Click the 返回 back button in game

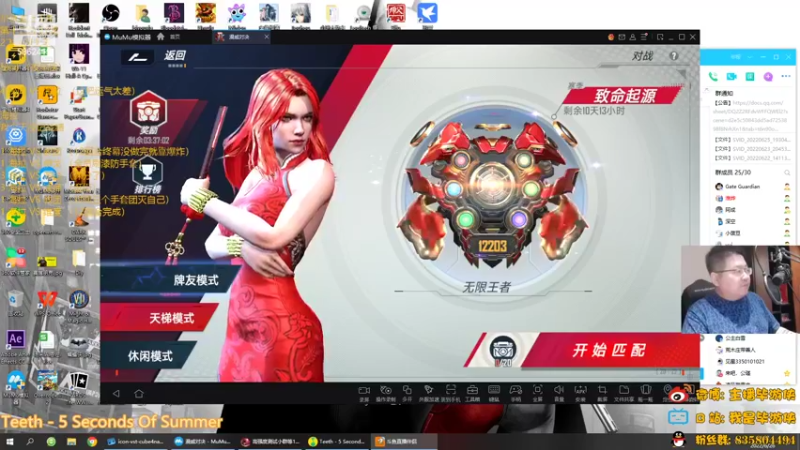[174, 56]
